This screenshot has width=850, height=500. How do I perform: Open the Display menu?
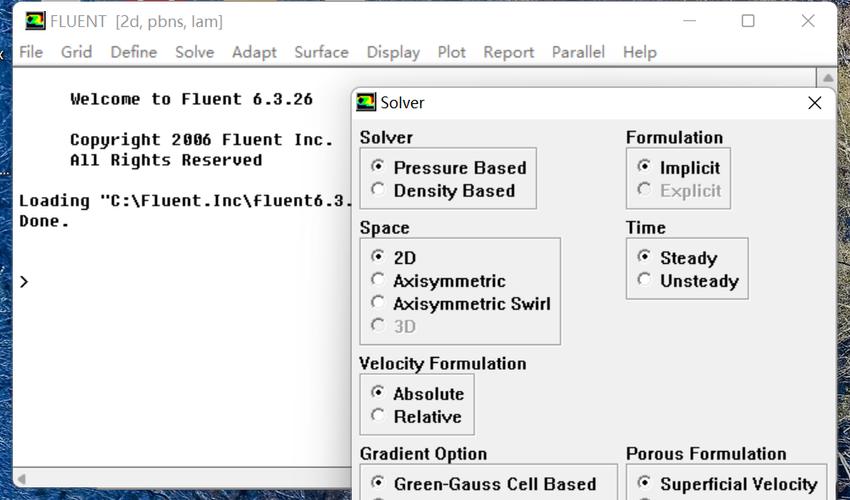tap(394, 52)
